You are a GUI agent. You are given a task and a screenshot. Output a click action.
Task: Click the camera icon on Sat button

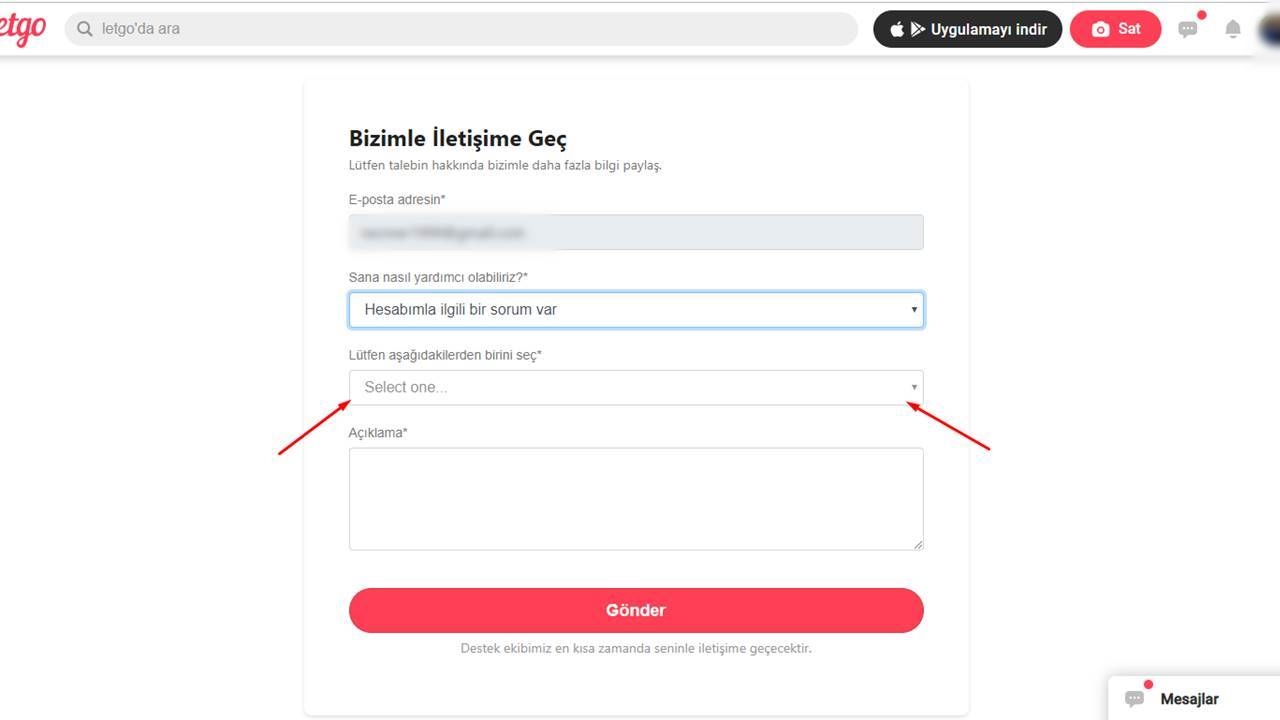[x=1100, y=29]
